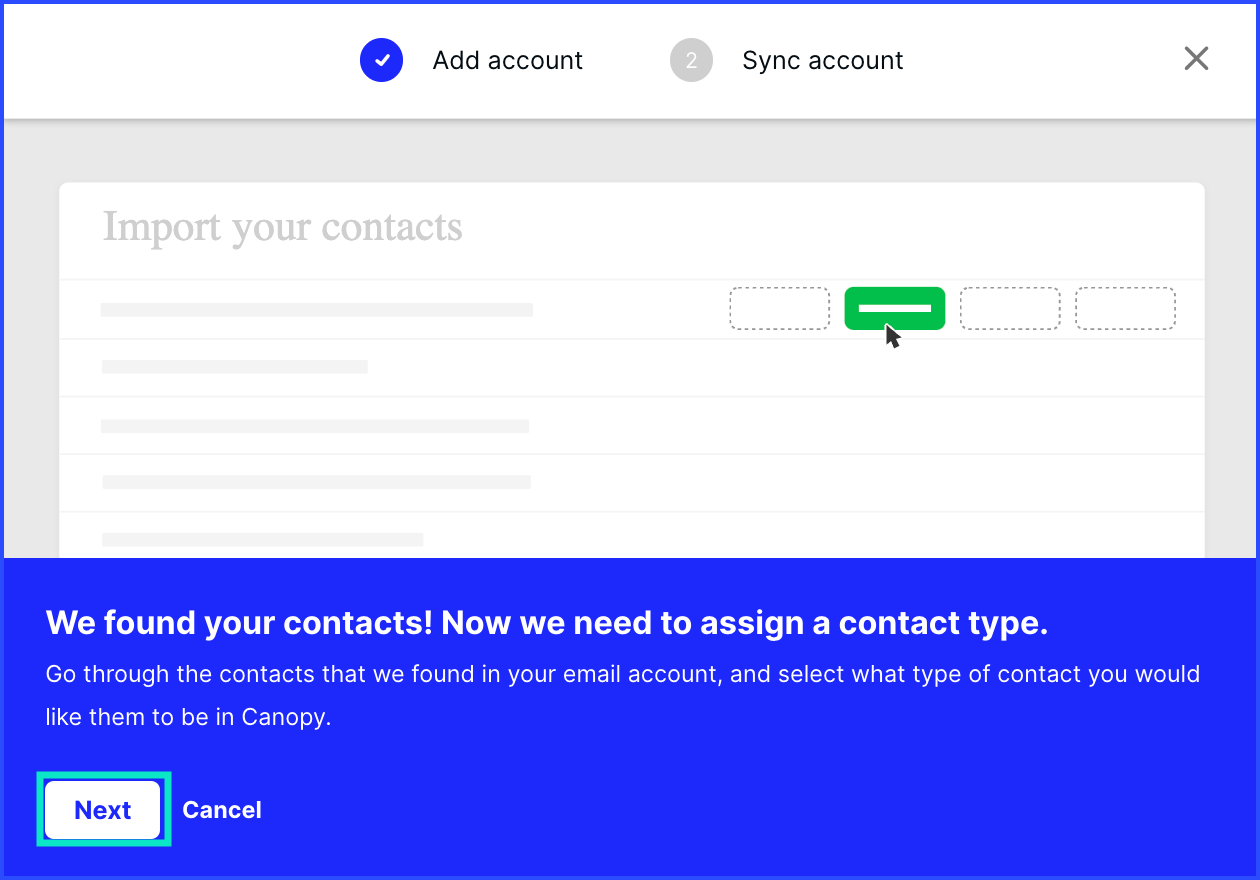Click the Next button
Screen dimensions: 1260x880
103,810
